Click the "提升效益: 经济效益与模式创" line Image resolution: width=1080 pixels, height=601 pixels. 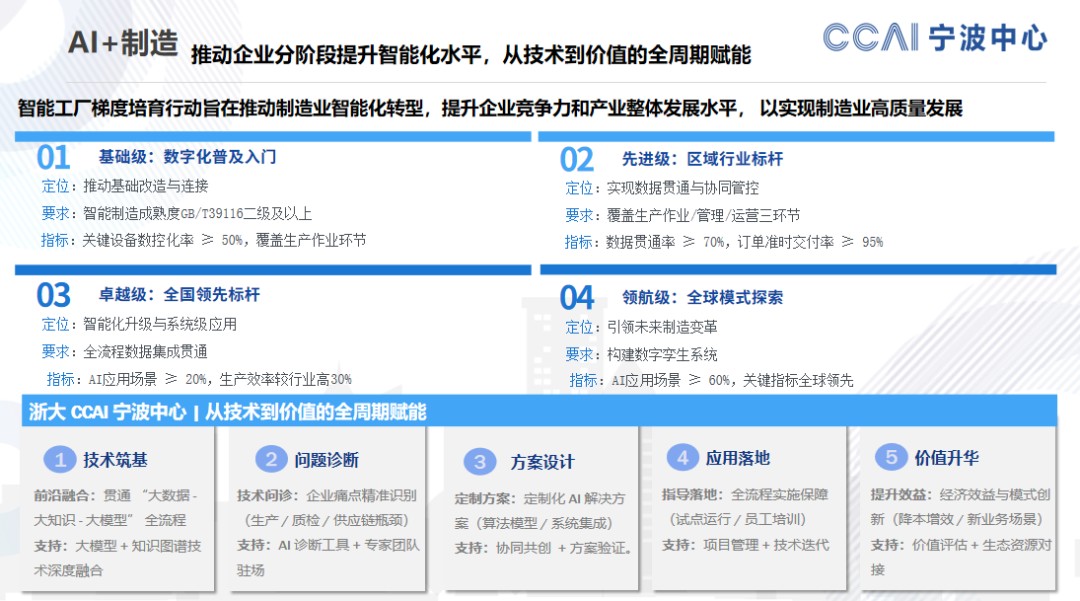(x=960, y=494)
